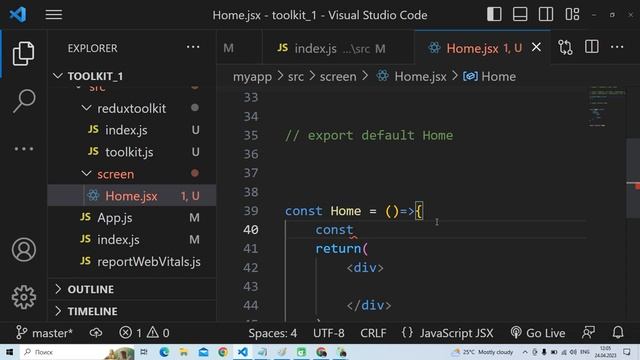The width and height of the screenshot is (640, 360).
Task: Open the Task View taskbar icon
Action: (144, 352)
